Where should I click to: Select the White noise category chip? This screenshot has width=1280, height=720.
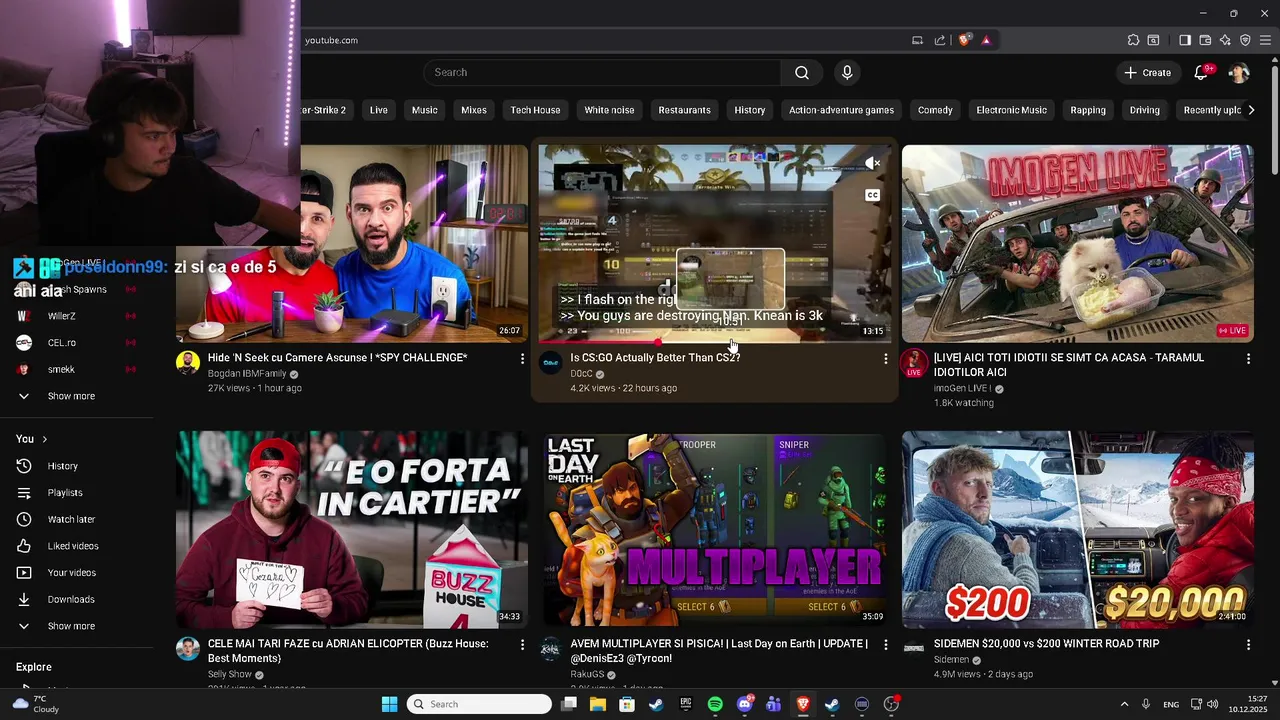click(x=609, y=110)
